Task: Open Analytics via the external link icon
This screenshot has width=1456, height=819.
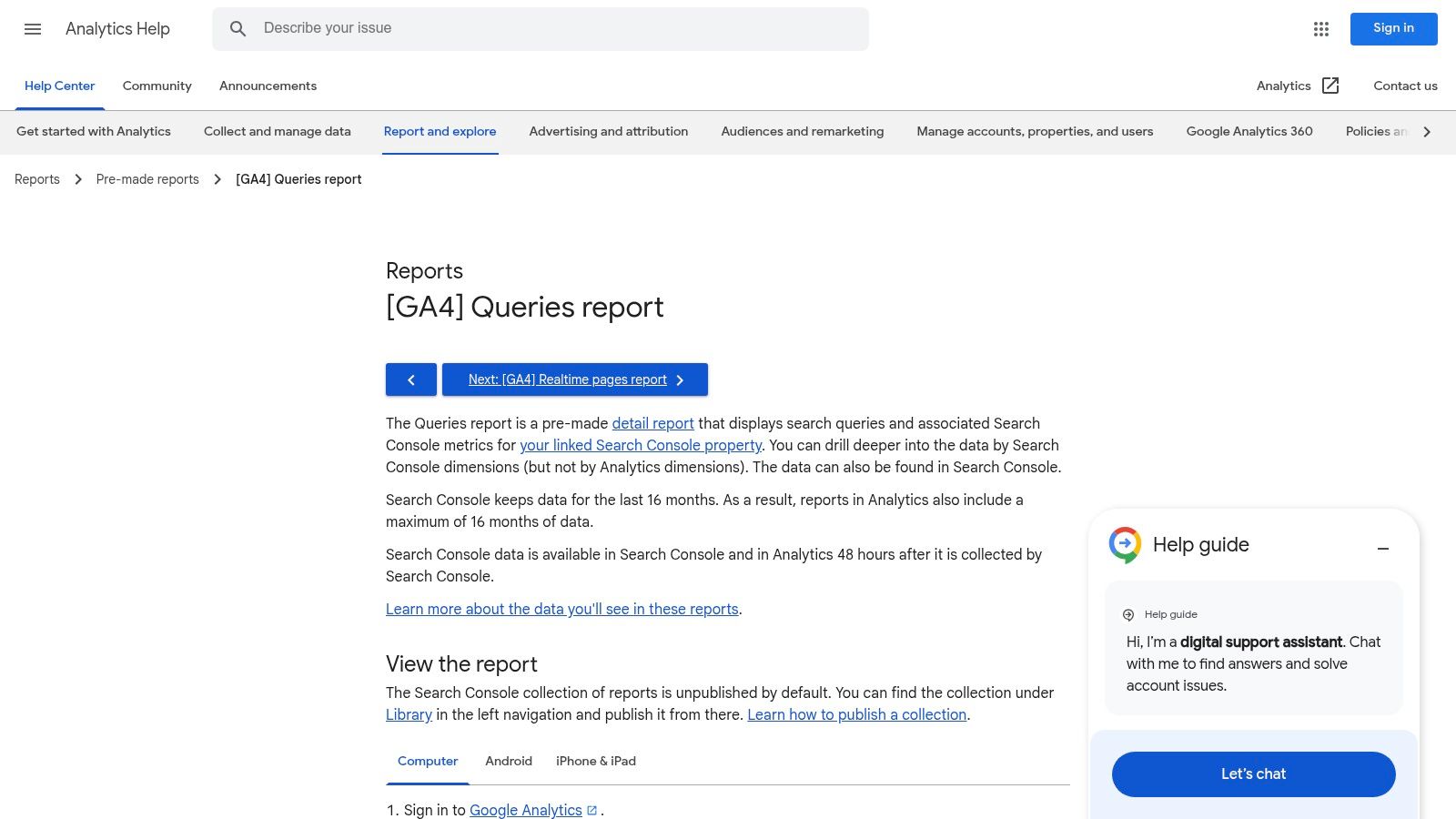Action: [1330, 86]
